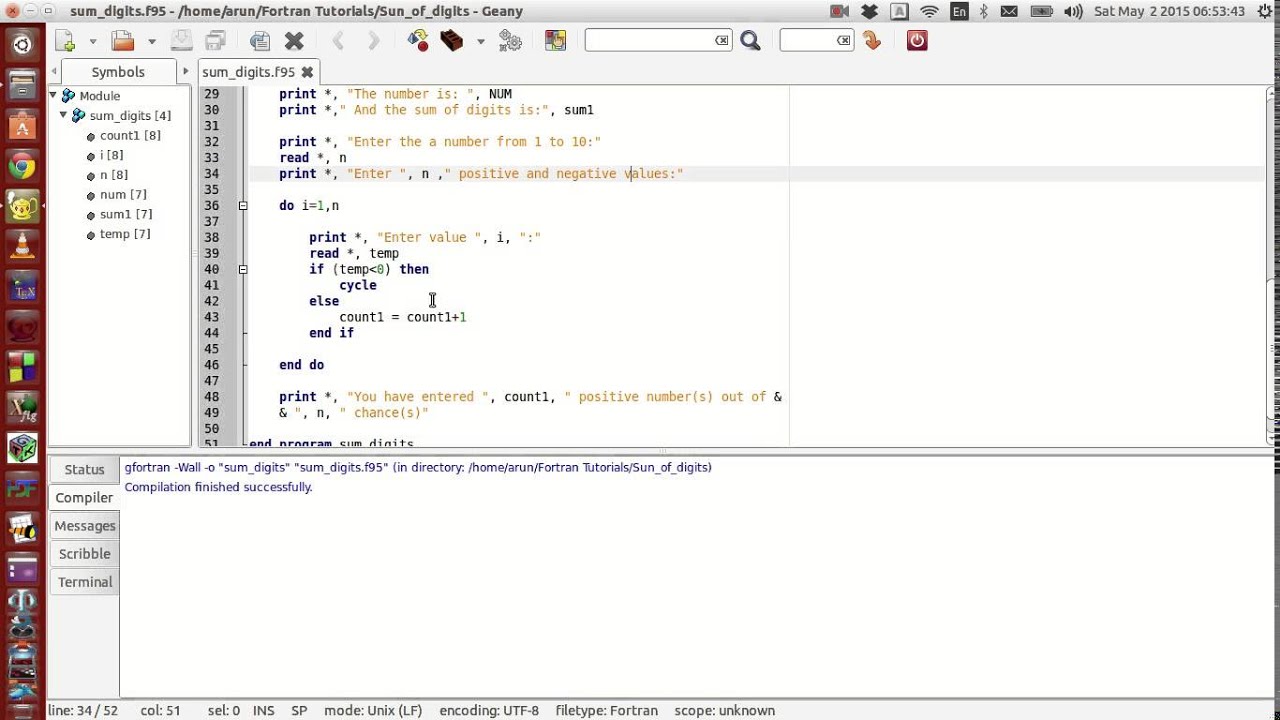Reload the current file from disk
This screenshot has width=1280, height=720.
pos(260,41)
